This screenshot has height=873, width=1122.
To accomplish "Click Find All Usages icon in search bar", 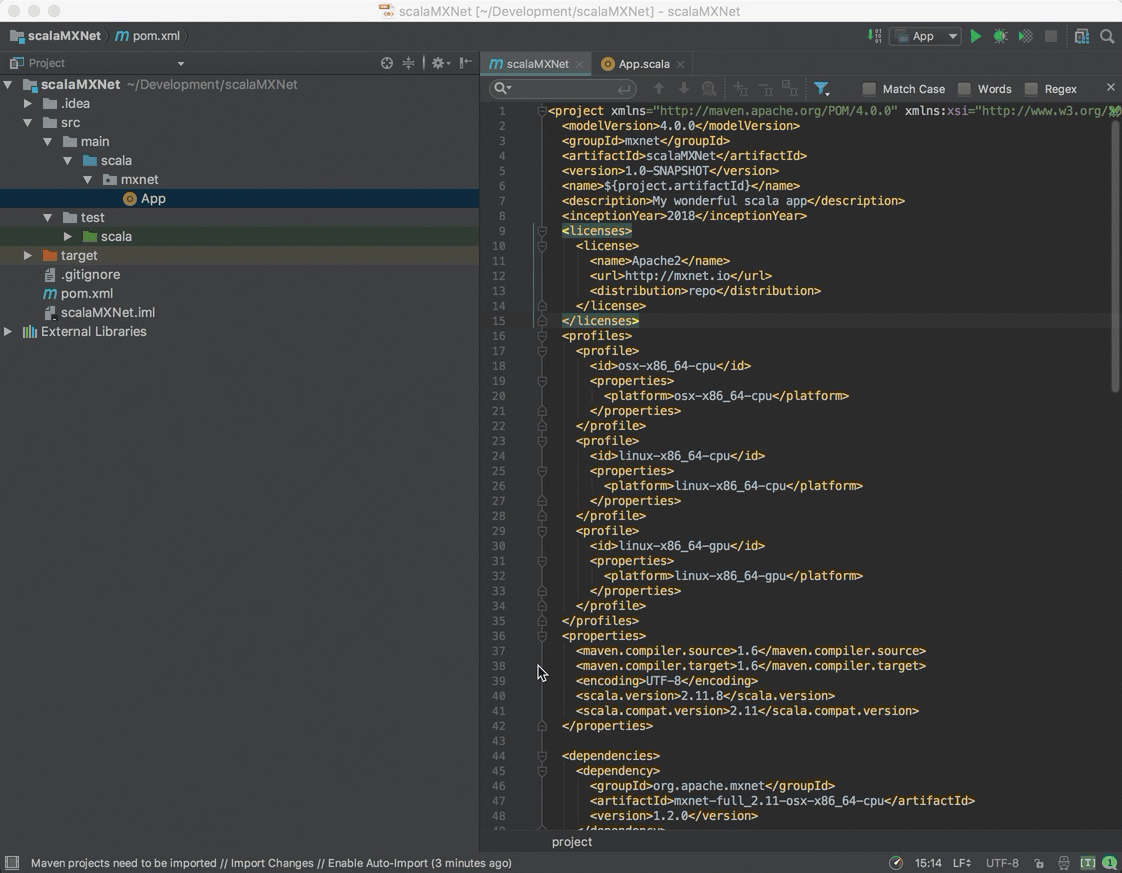I will (709, 88).
